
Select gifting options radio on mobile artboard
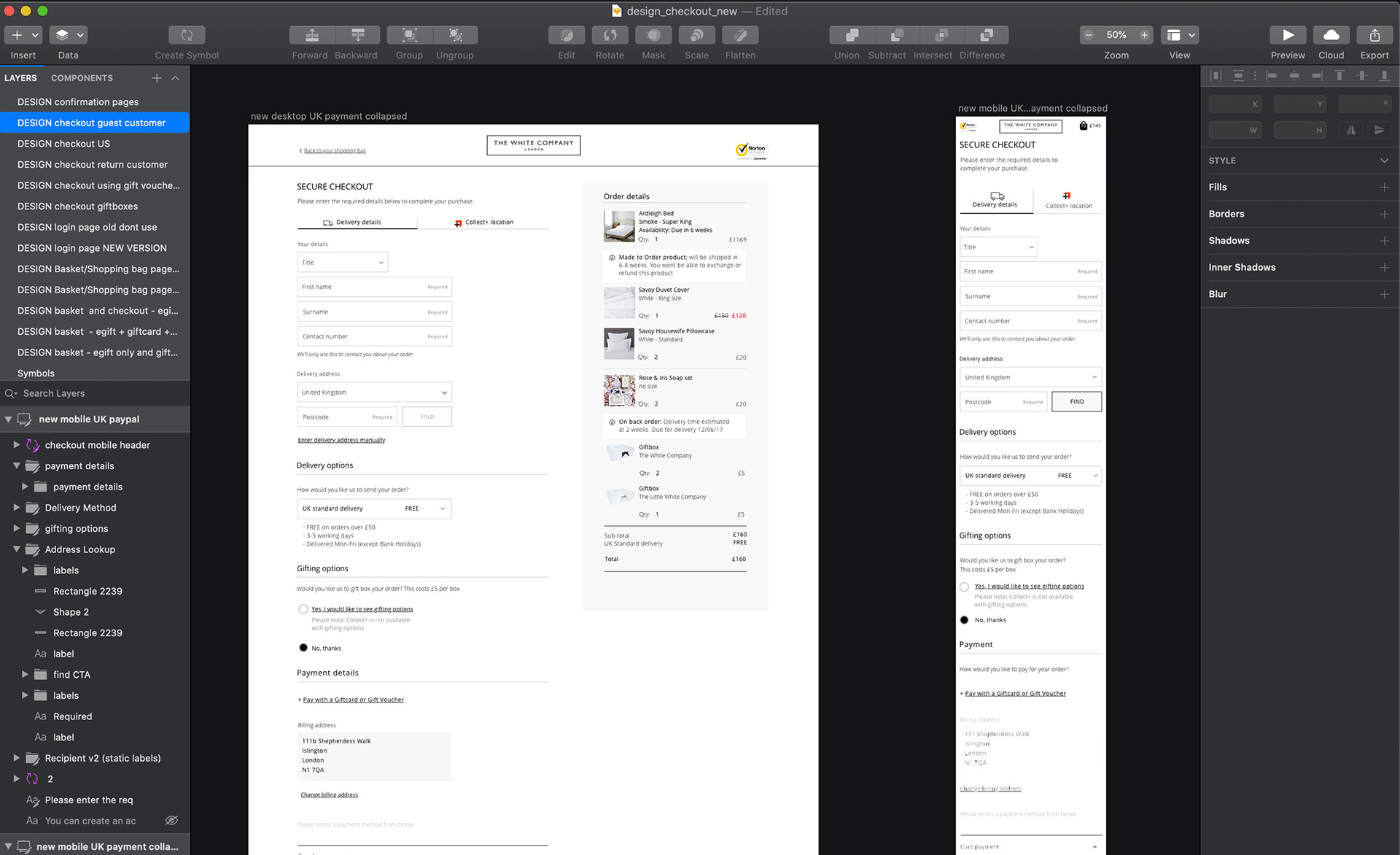964,587
